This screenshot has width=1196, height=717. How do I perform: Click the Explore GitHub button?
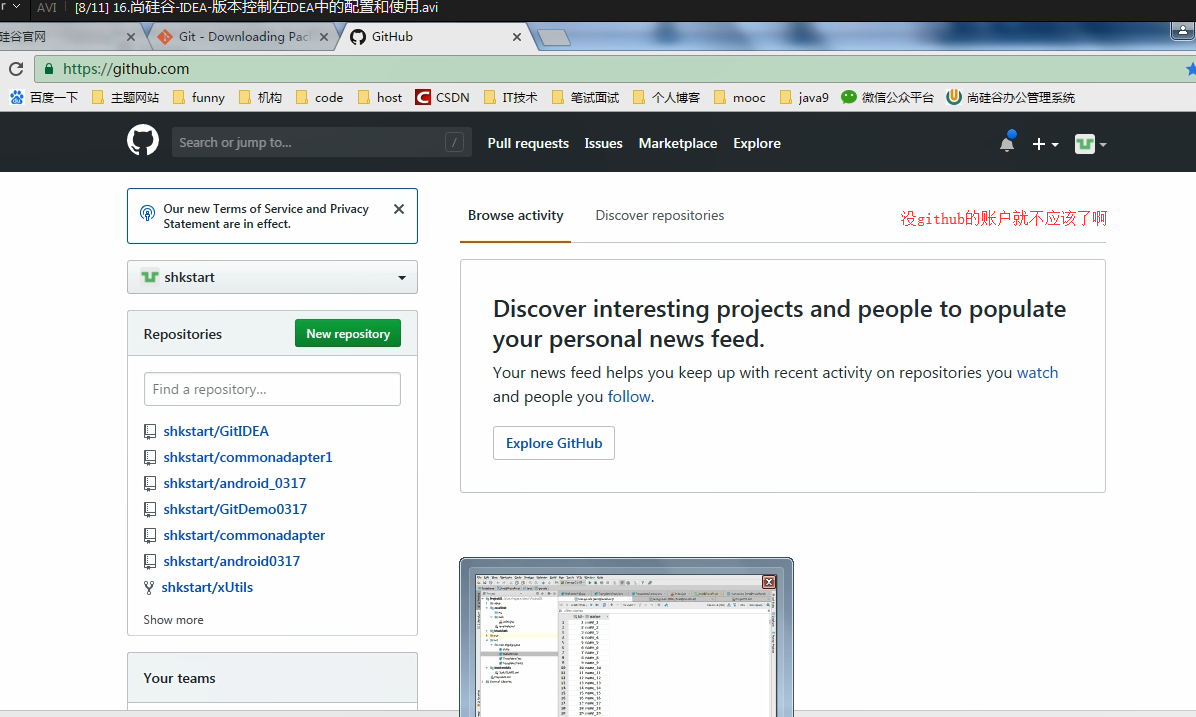click(x=554, y=443)
